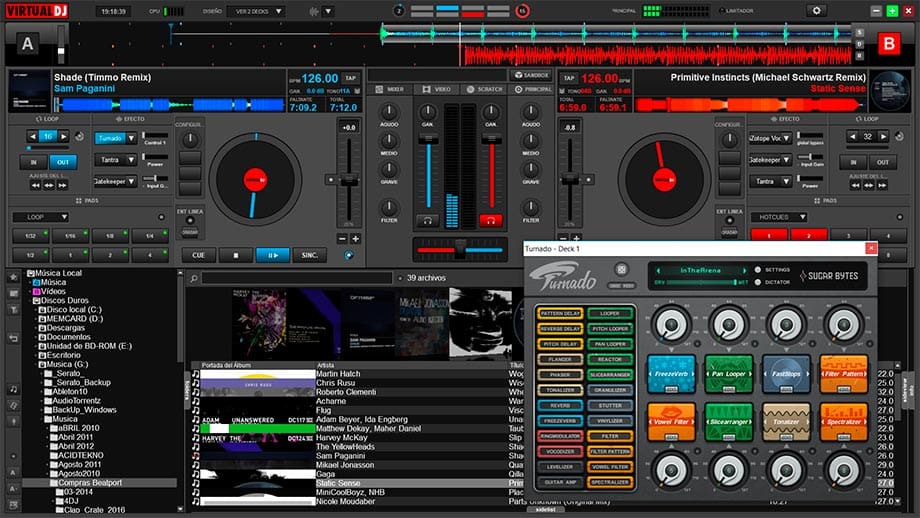920x518 pixels.
Task: Collapse the Discos Duros tree node
Action: [x=29, y=300]
